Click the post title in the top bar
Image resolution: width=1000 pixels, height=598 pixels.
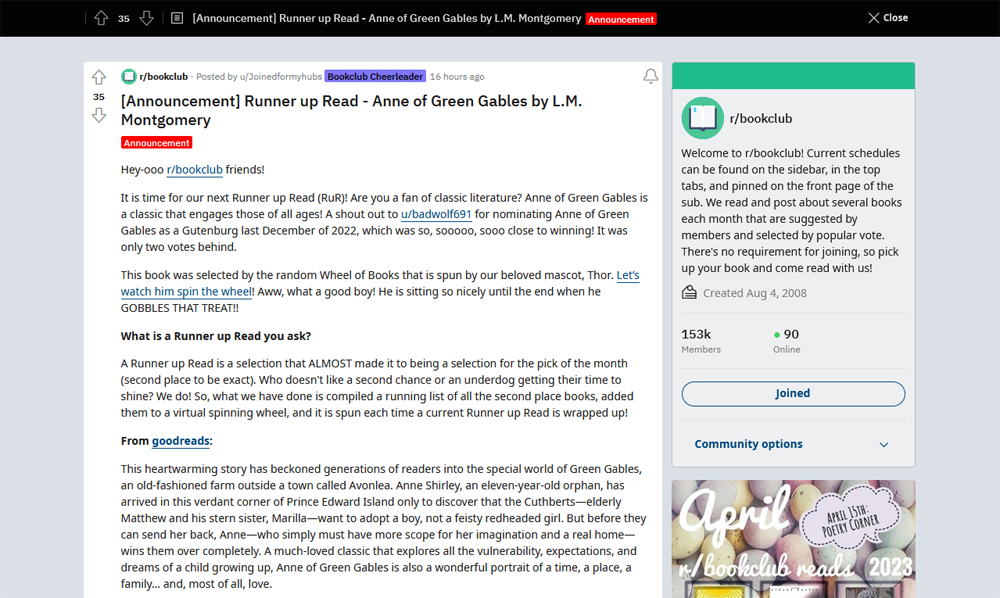click(386, 18)
